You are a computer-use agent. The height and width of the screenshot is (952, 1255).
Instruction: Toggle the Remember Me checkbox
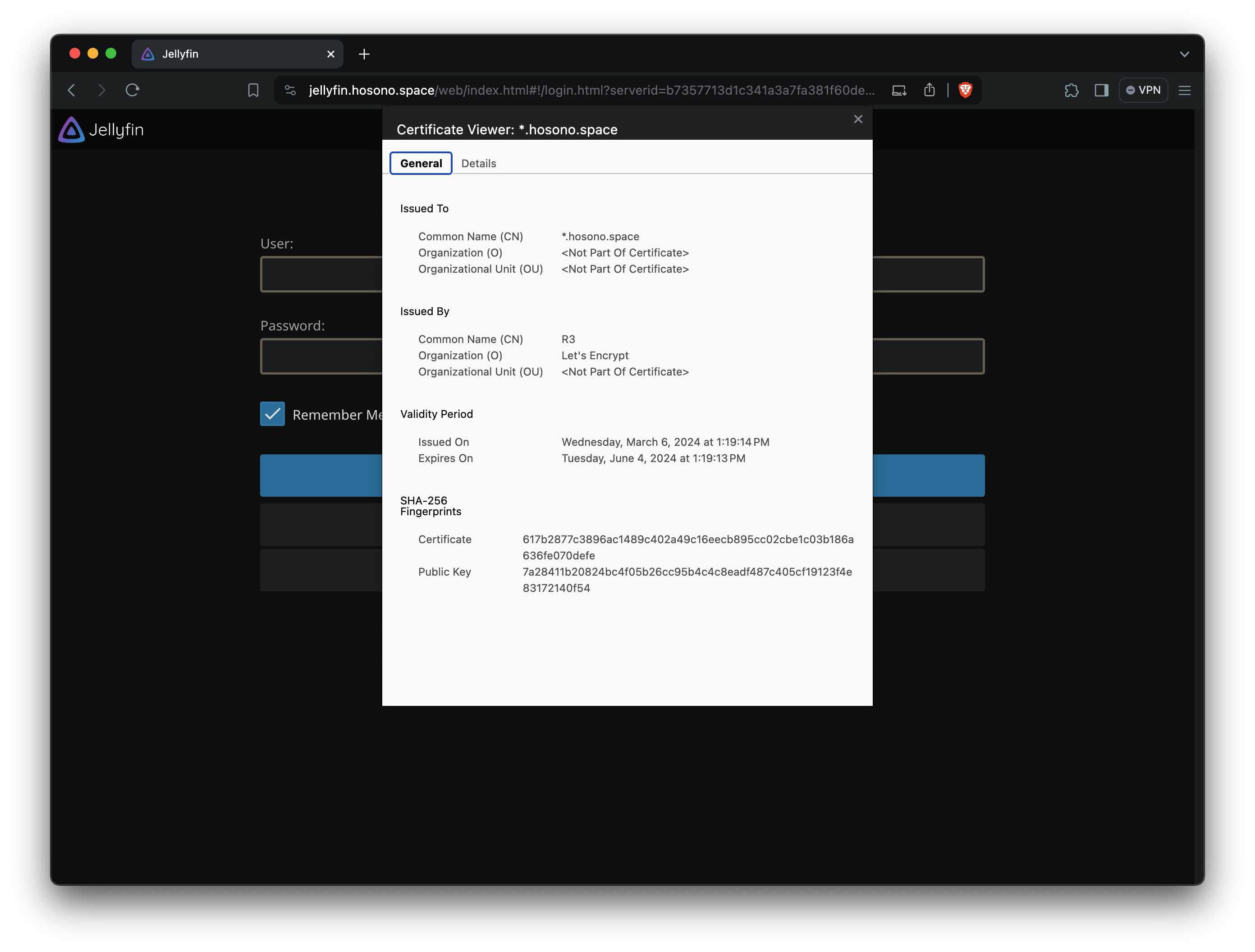pos(272,414)
